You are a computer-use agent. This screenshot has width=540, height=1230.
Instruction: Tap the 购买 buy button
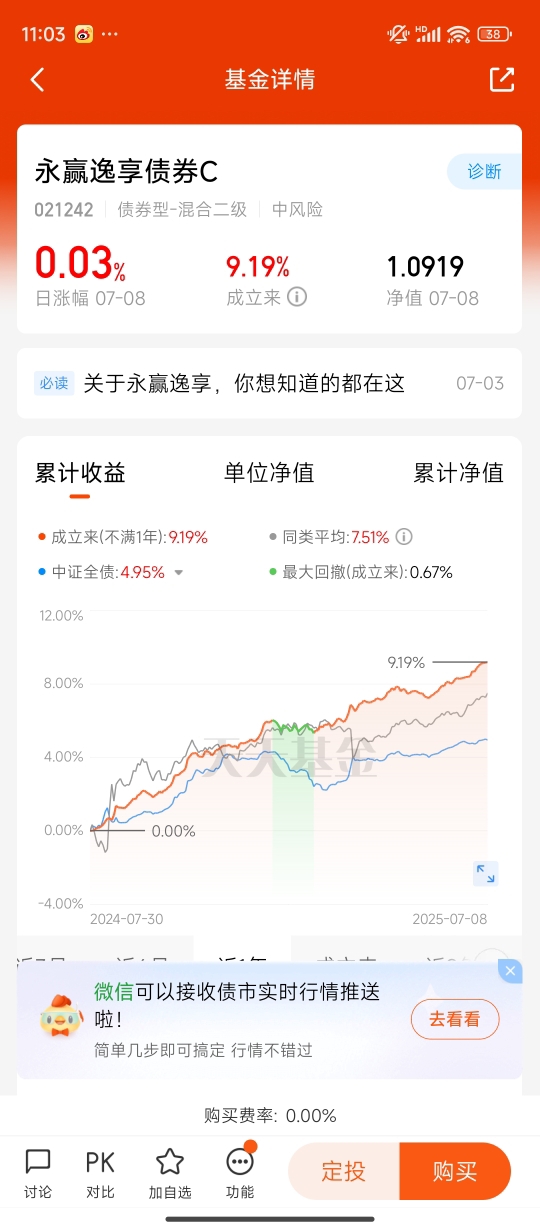455,1171
